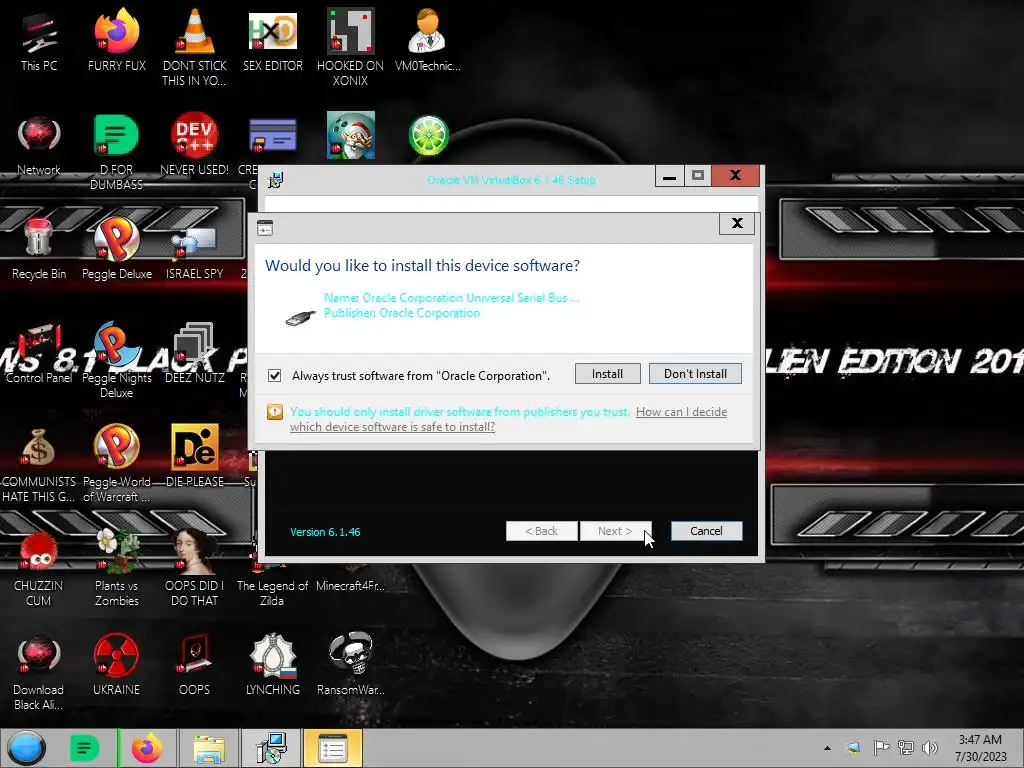Click the grayed Next button in setup
Screen dimensions: 1024x768
(x=615, y=531)
